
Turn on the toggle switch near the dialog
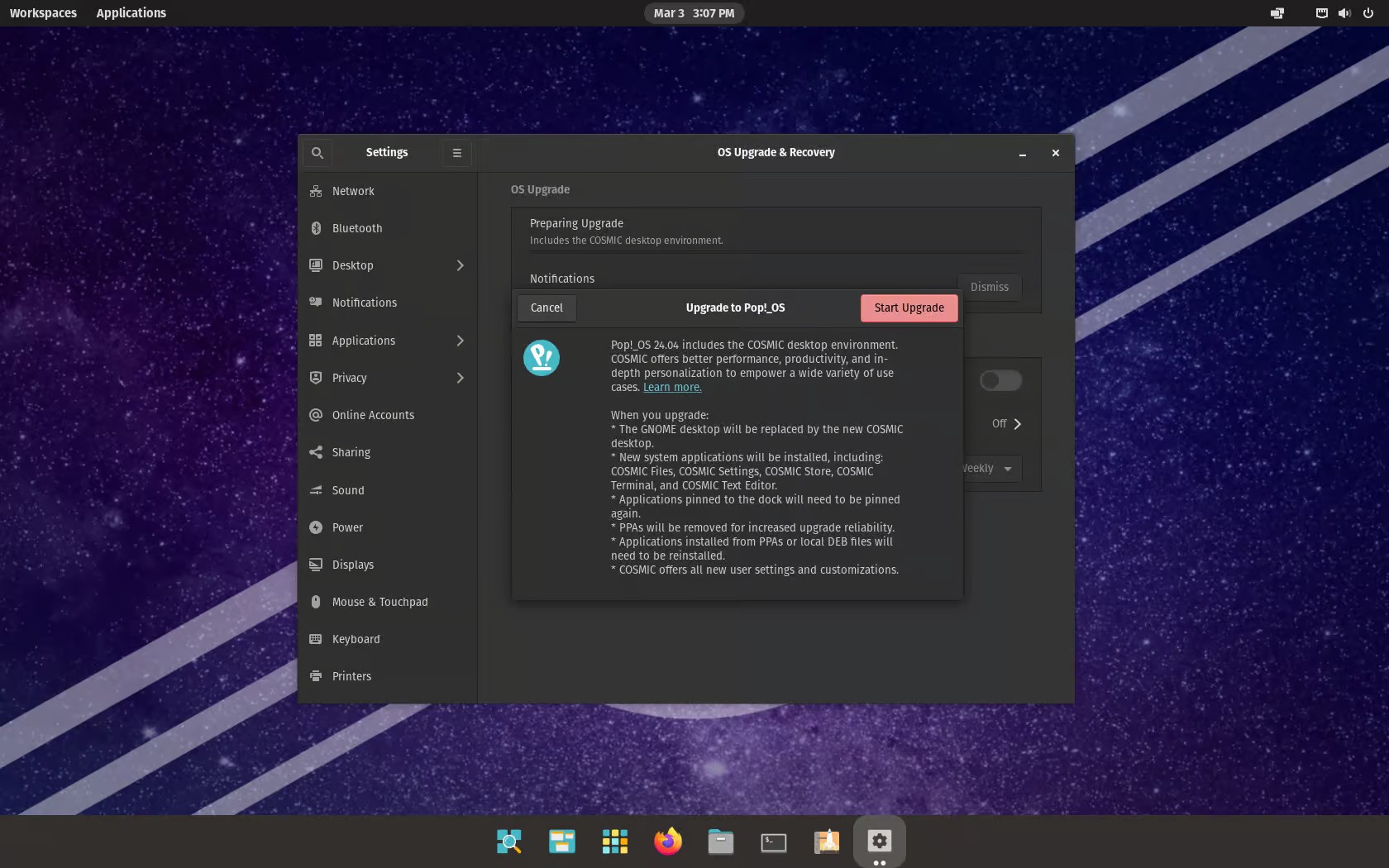click(x=1000, y=380)
